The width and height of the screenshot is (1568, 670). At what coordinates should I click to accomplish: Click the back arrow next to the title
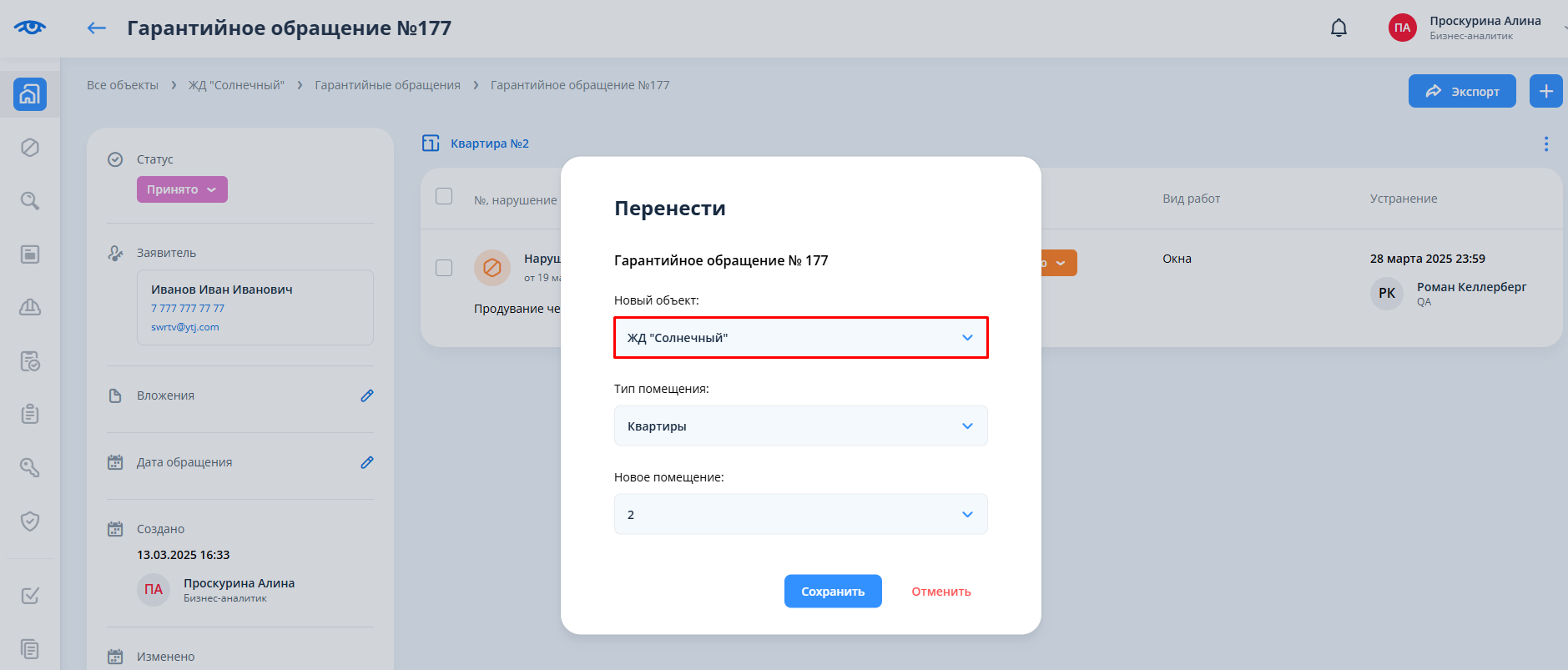(x=97, y=28)
